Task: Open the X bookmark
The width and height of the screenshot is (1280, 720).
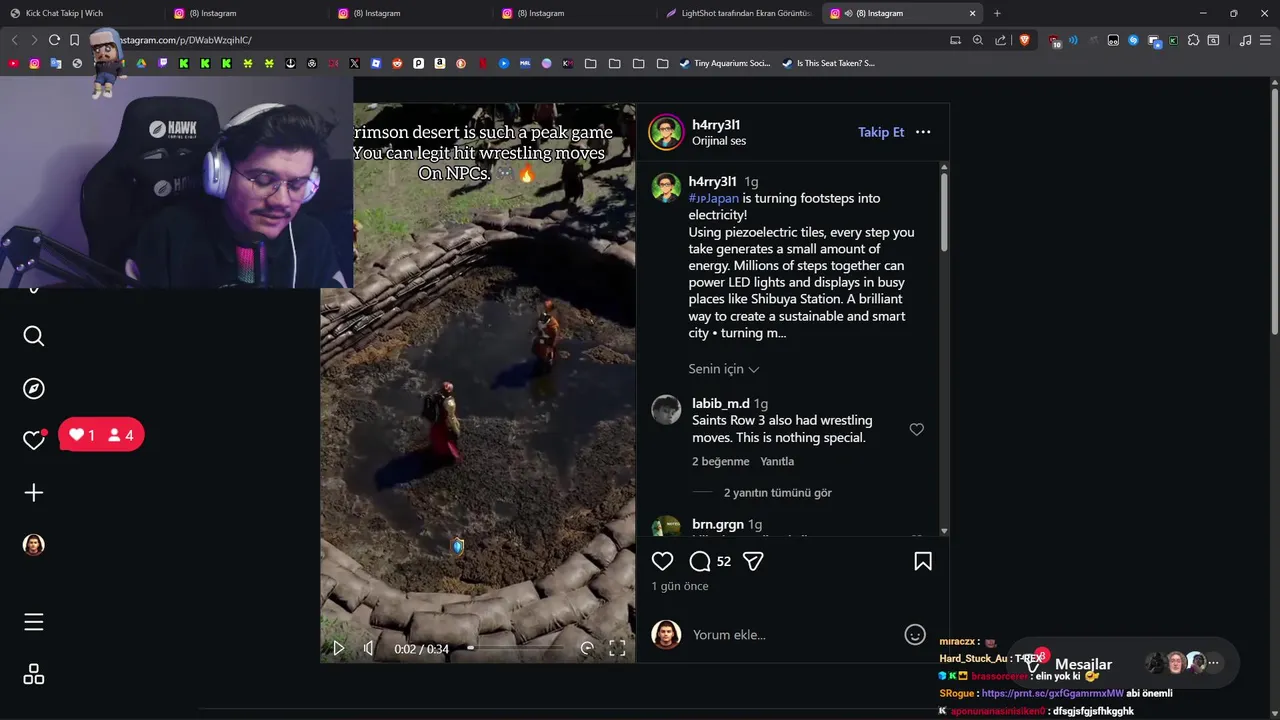Action: 354,63
